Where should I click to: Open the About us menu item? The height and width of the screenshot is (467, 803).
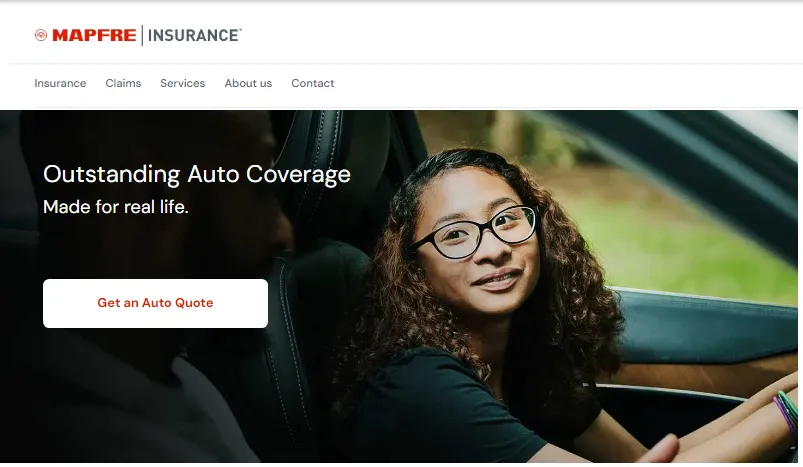248,83
